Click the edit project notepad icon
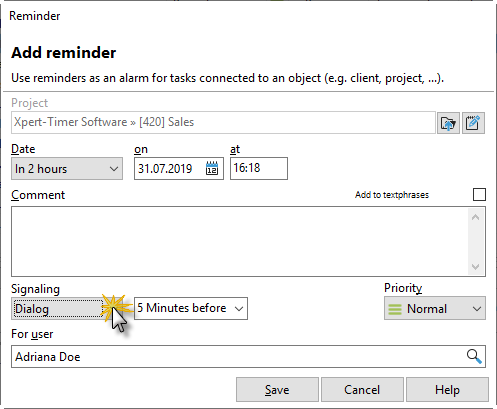The height and width of the screenshot is (409, 497). coord(473,123)
